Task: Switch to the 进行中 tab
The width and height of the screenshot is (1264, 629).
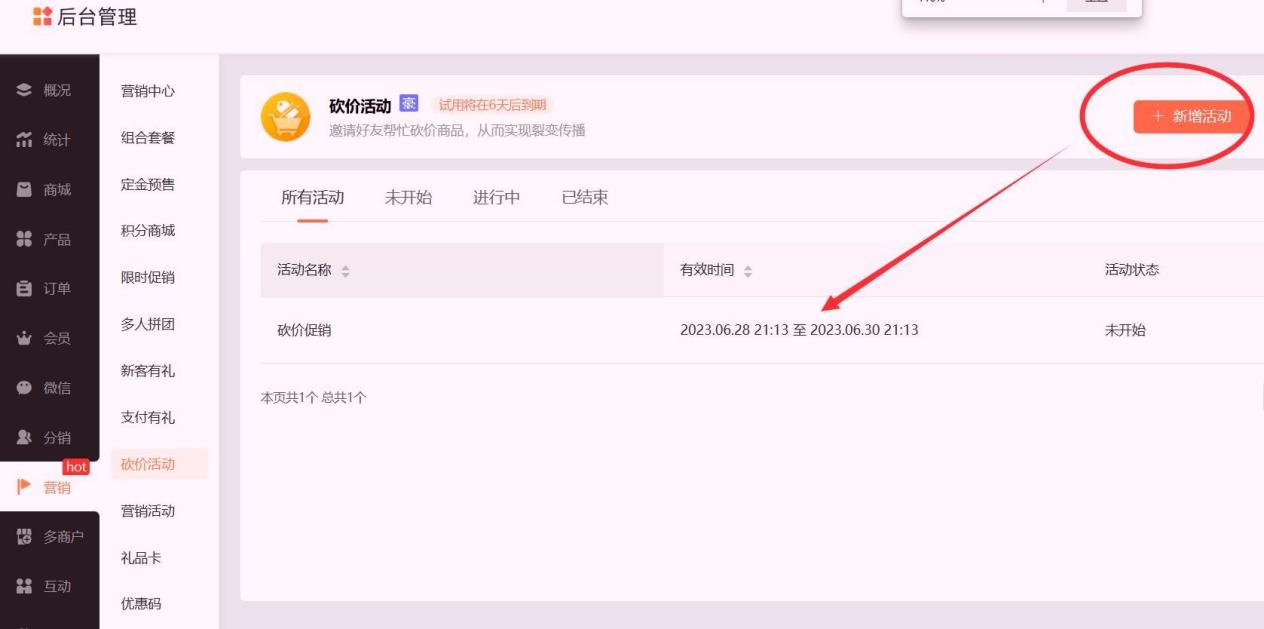Action: pos(496,197)
